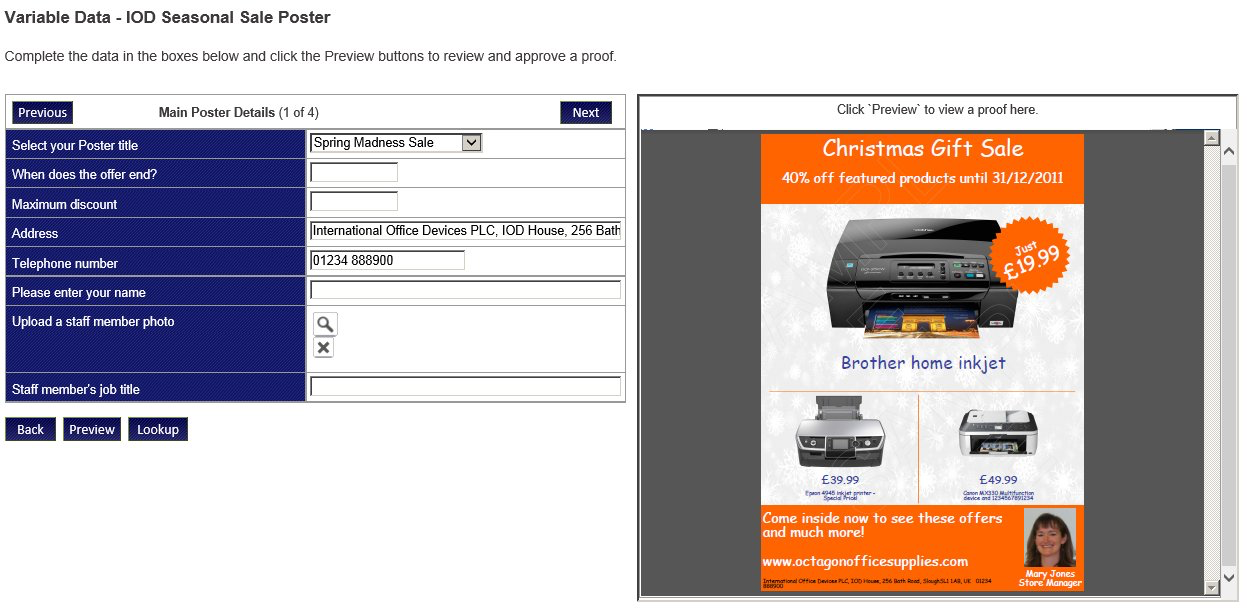Image resolution: width=1247 pixels, height=609 pixels.
Task: Click inner preview scrollbar up arrow
Action: (1212, 138)
